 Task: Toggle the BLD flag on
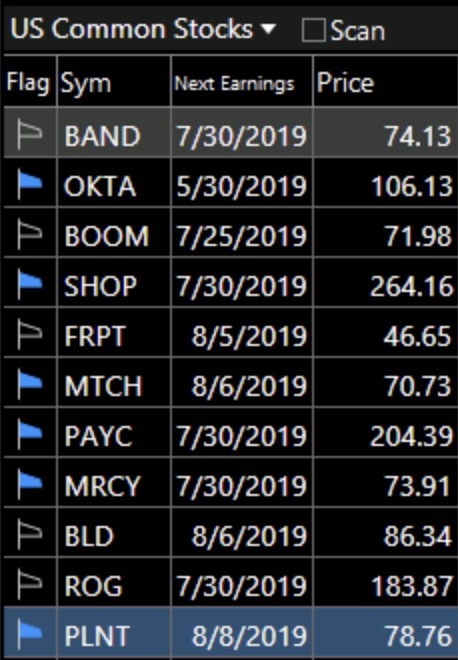(29, 533)
